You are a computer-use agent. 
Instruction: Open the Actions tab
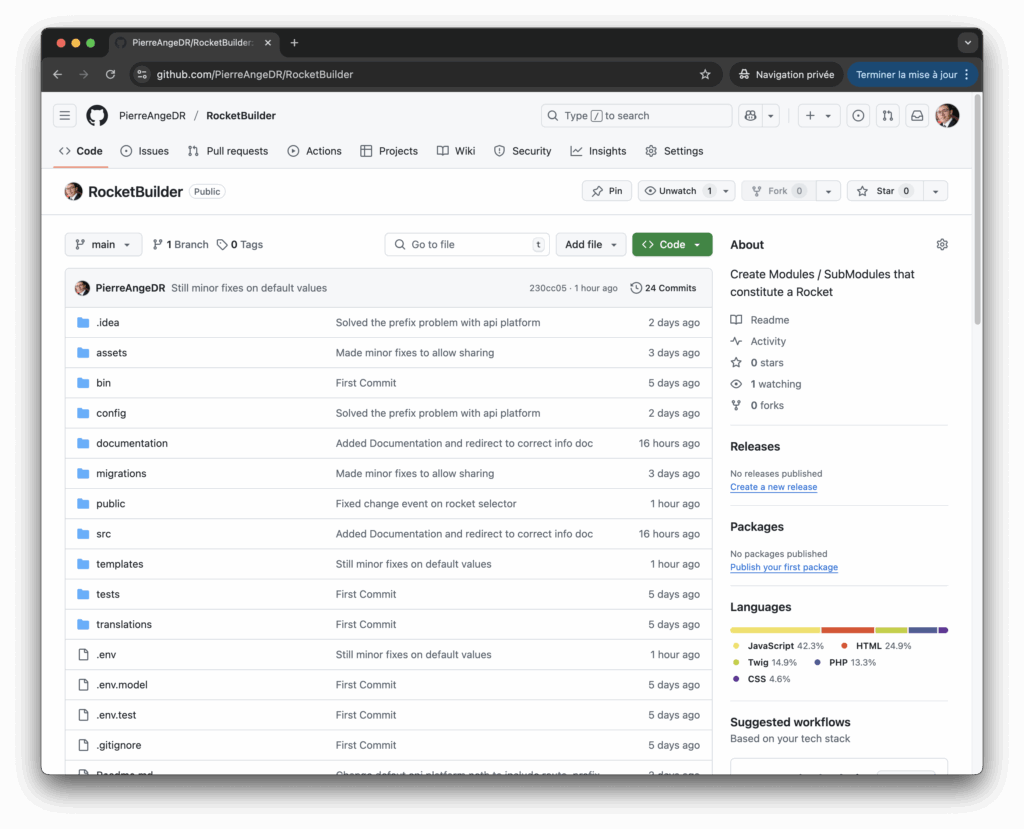[314, 151]
